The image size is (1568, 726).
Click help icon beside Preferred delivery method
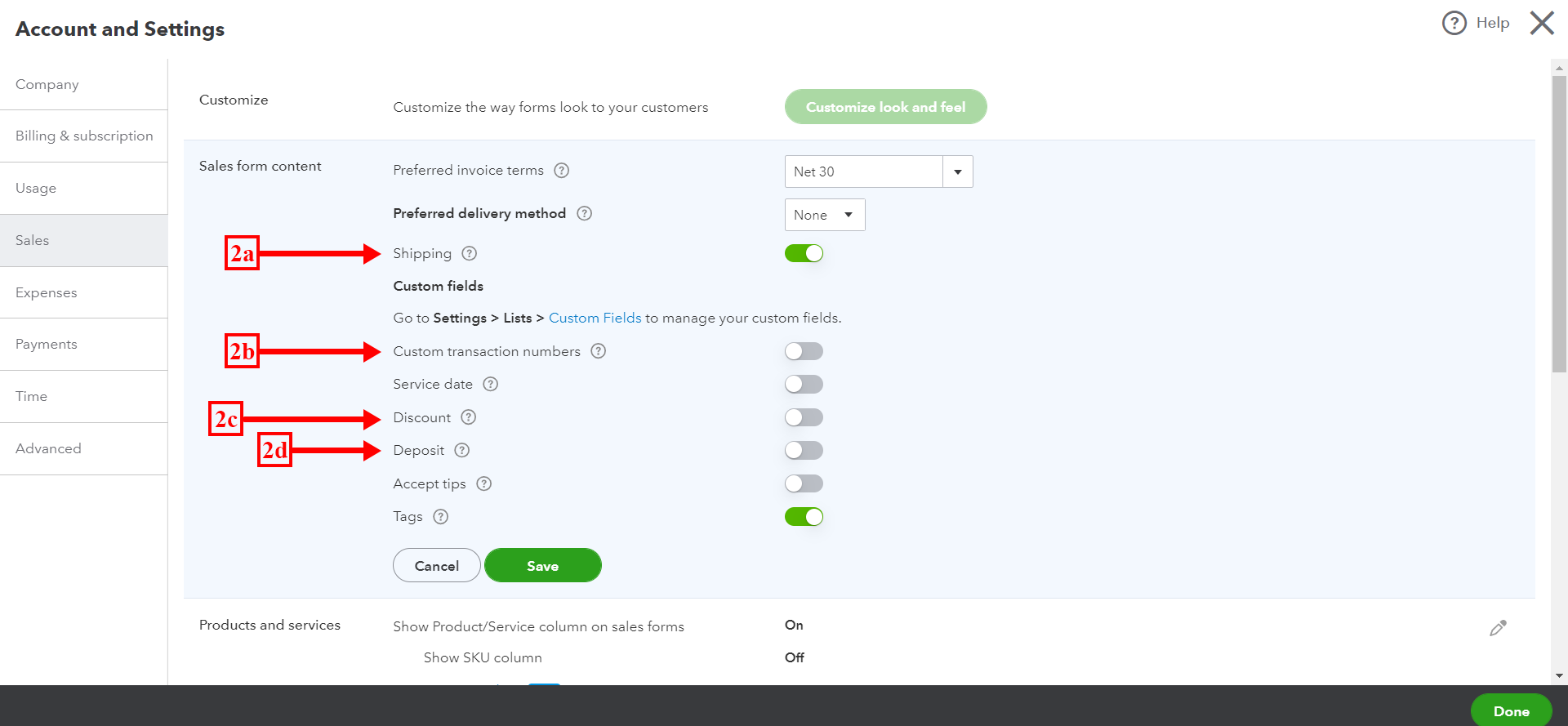(585, 213)
